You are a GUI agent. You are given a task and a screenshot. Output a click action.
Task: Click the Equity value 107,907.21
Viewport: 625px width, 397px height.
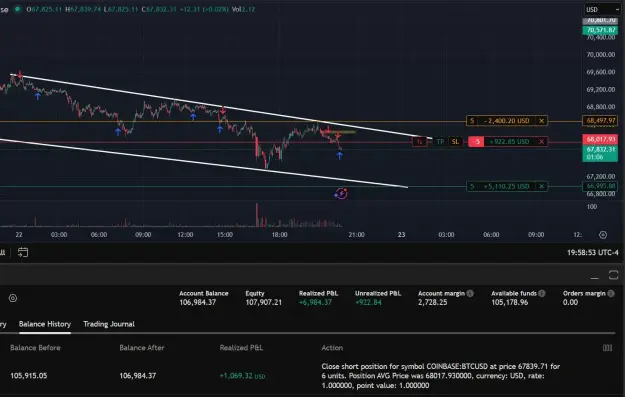pyautogui.click(x=263, y=303)
